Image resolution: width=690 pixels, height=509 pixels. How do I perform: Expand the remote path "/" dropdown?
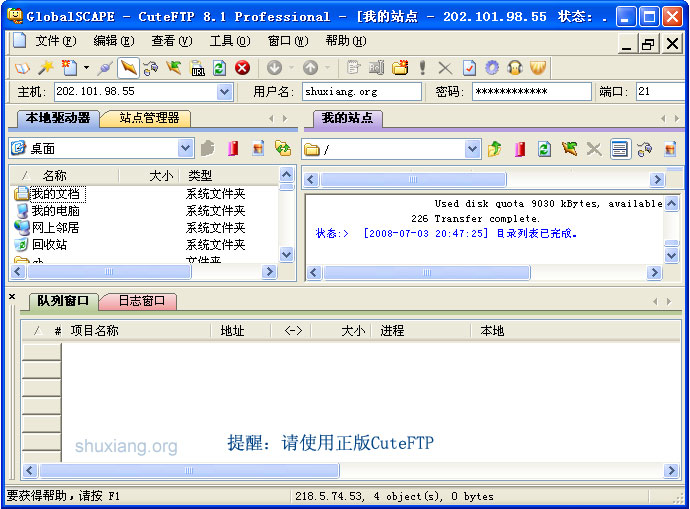(x=473, y=149)
